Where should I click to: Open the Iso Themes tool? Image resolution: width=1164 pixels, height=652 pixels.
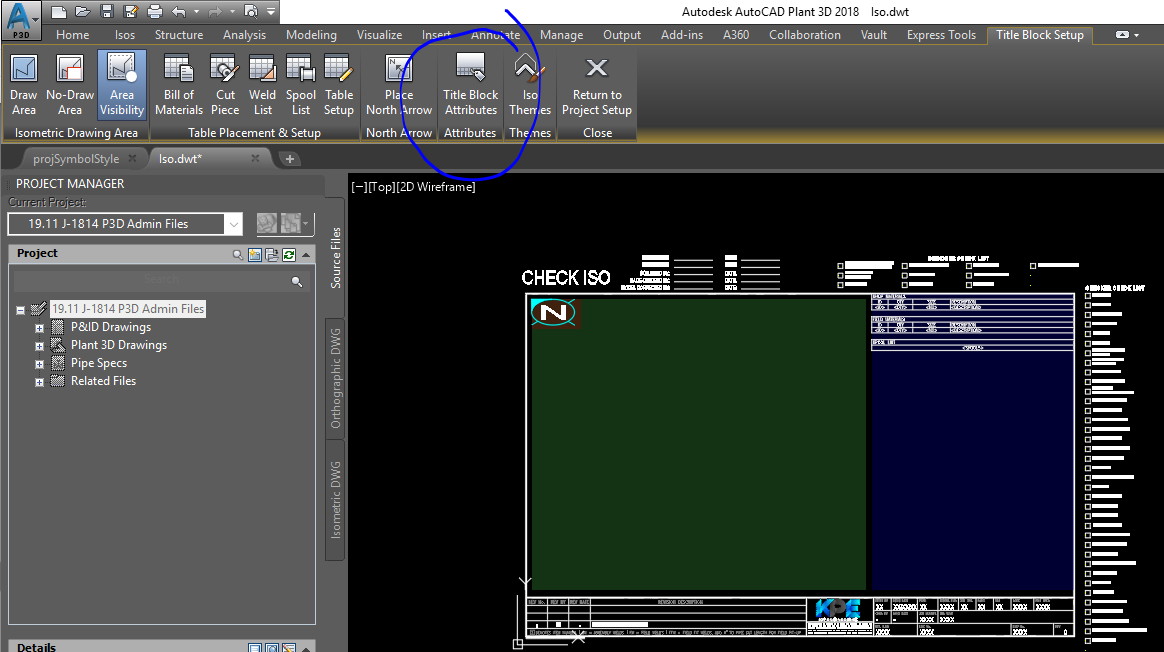[x=530, y=85]
